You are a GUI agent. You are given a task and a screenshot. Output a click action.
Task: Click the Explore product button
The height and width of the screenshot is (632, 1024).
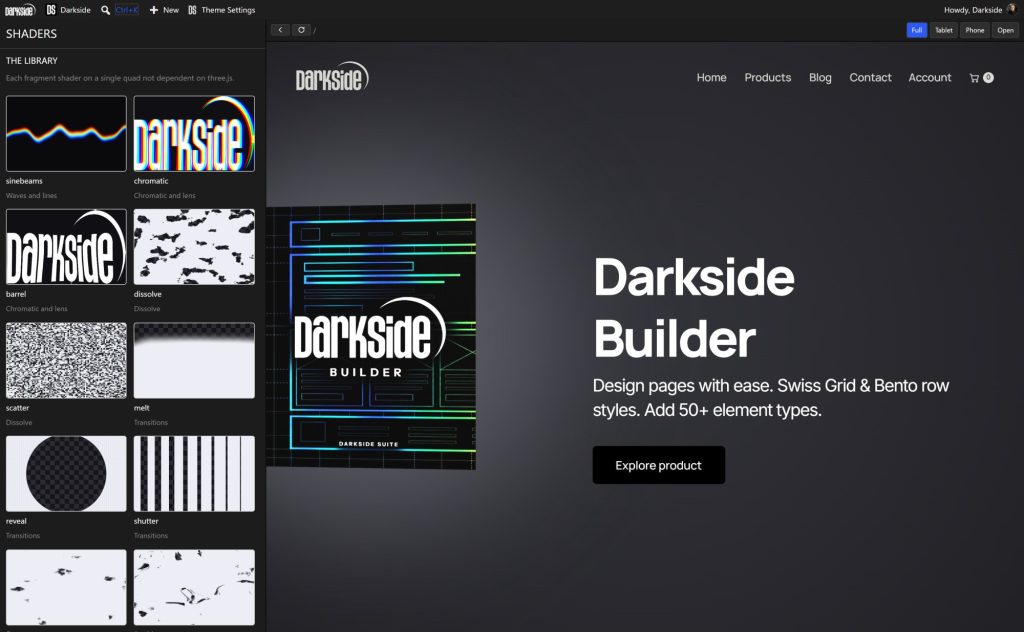click(658, 465)
